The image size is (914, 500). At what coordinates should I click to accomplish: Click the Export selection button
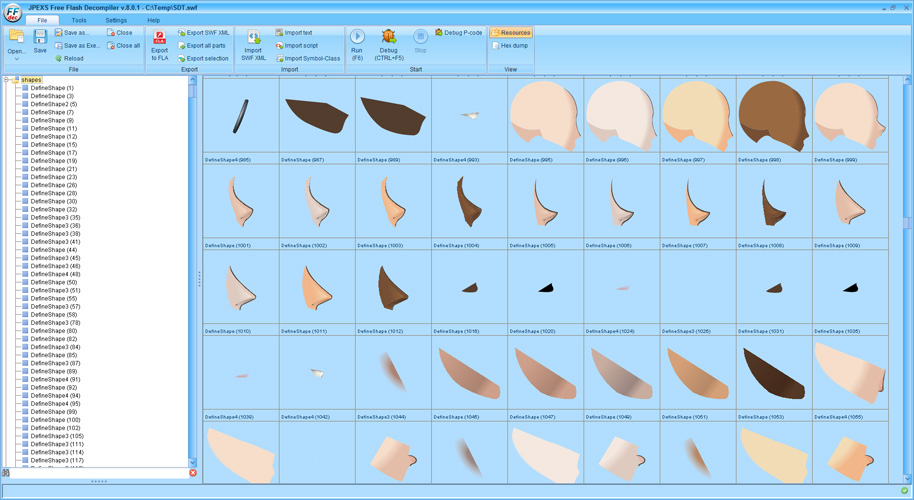pos(203,59)
